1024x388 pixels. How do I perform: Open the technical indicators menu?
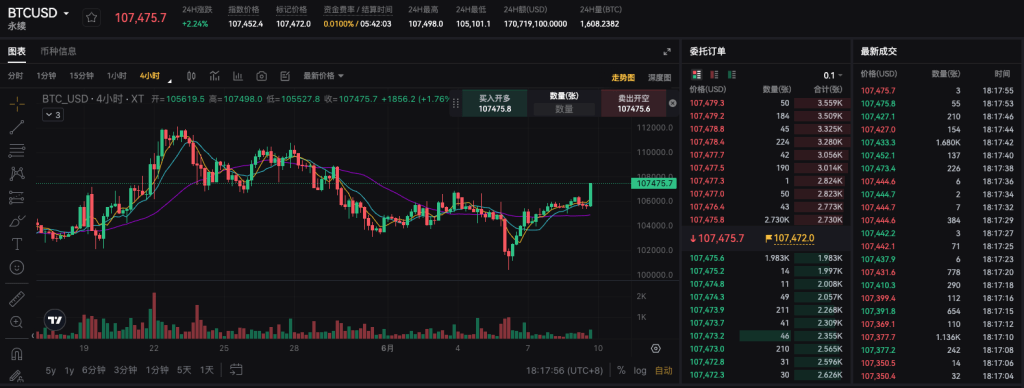215,76
